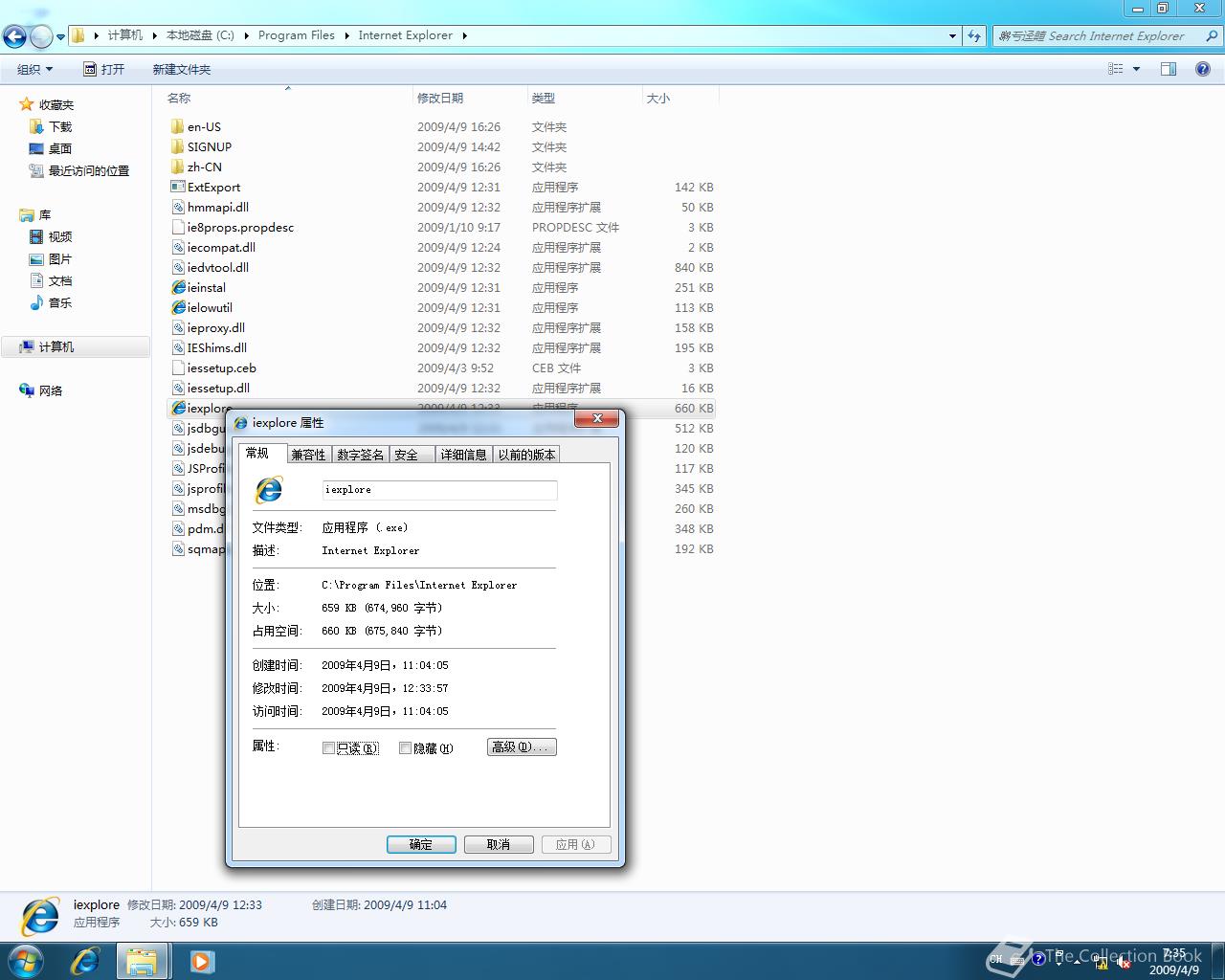Switch to the 常规 tab
Screen dimensions: 1225x980
click(261, 453)
